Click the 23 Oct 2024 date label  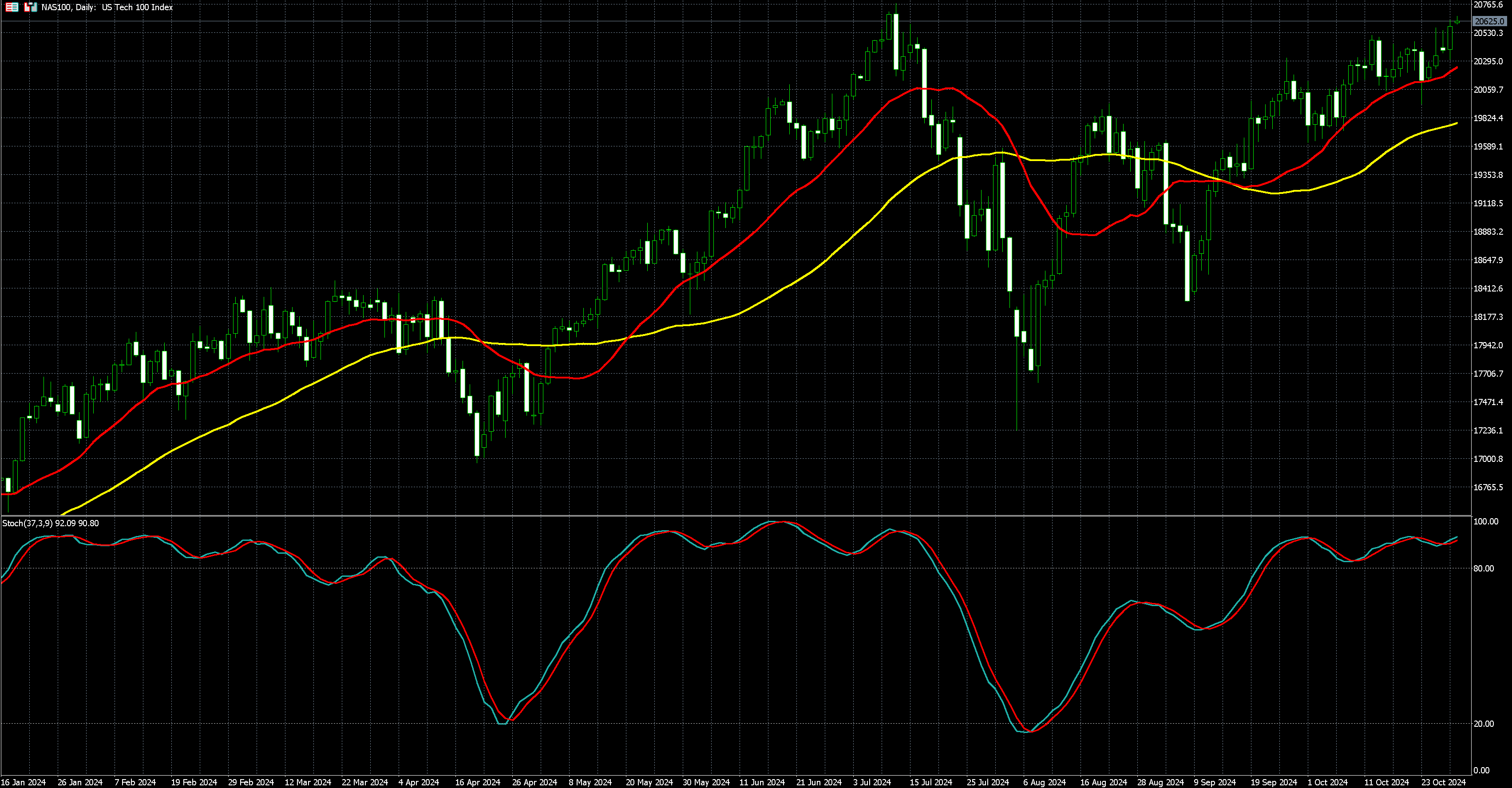tap(1443, 782)
